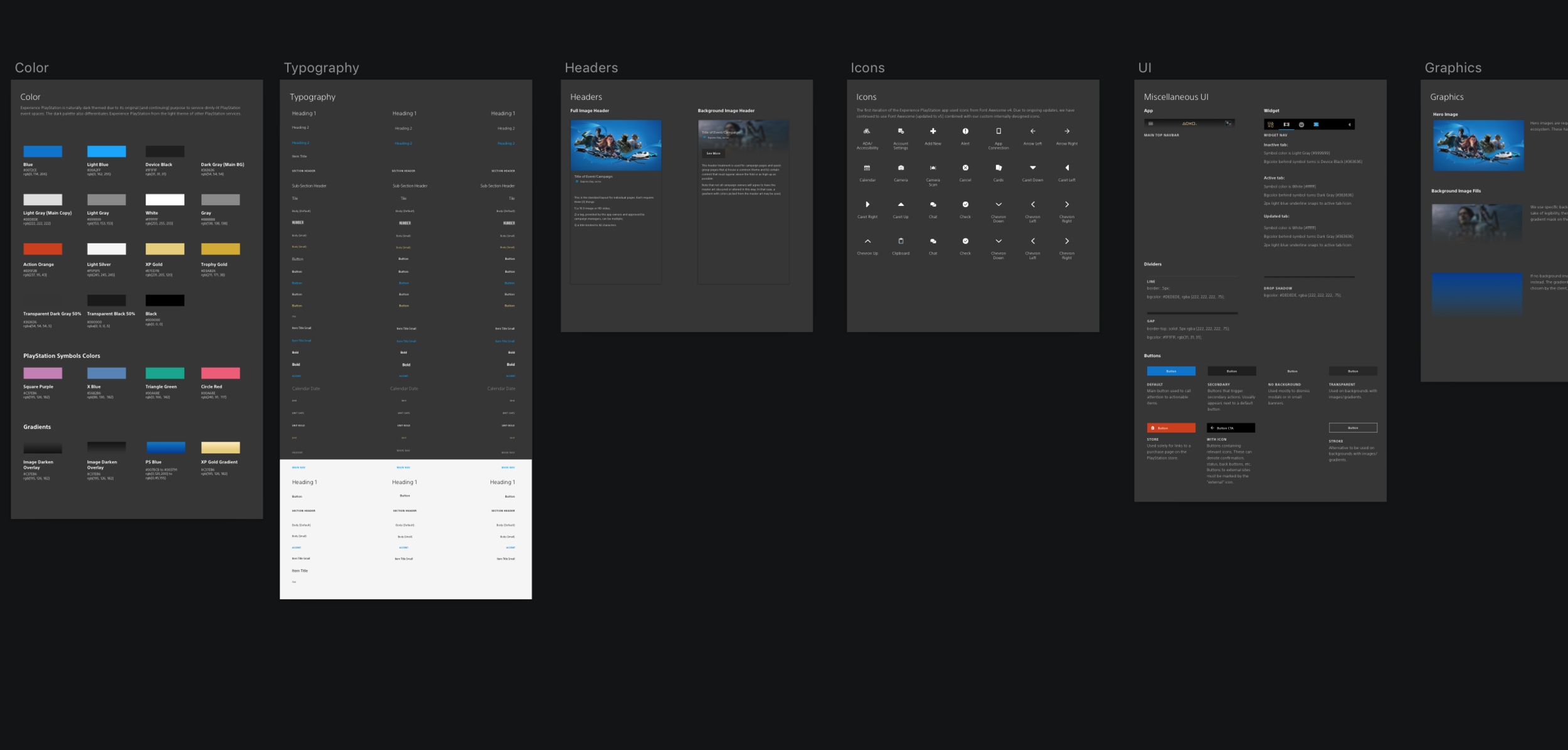Click the orange Store button
This screenshot has width=1568, height=750.
[x=1171, y=428]
